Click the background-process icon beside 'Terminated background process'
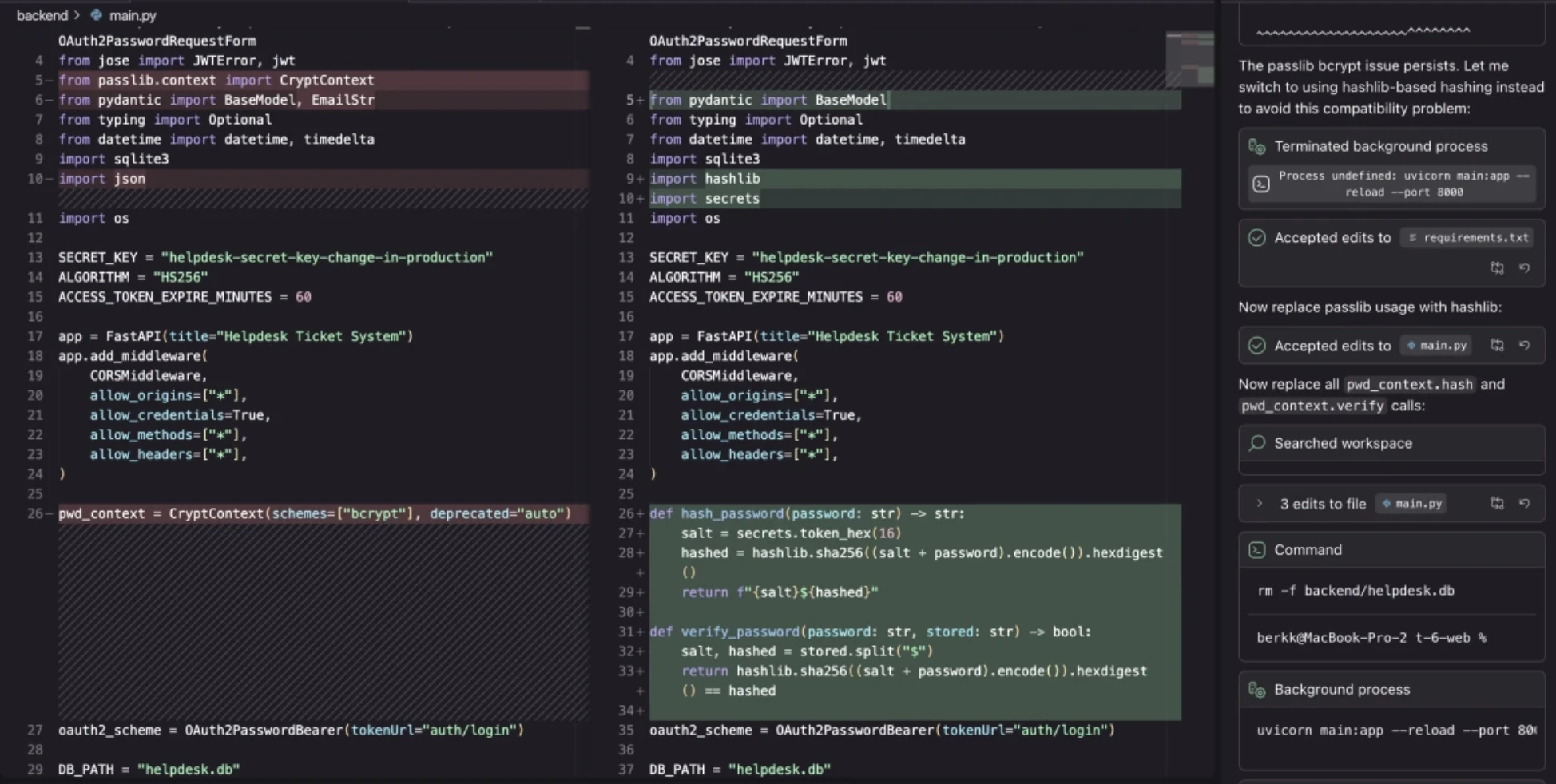 pos(1257,147)
